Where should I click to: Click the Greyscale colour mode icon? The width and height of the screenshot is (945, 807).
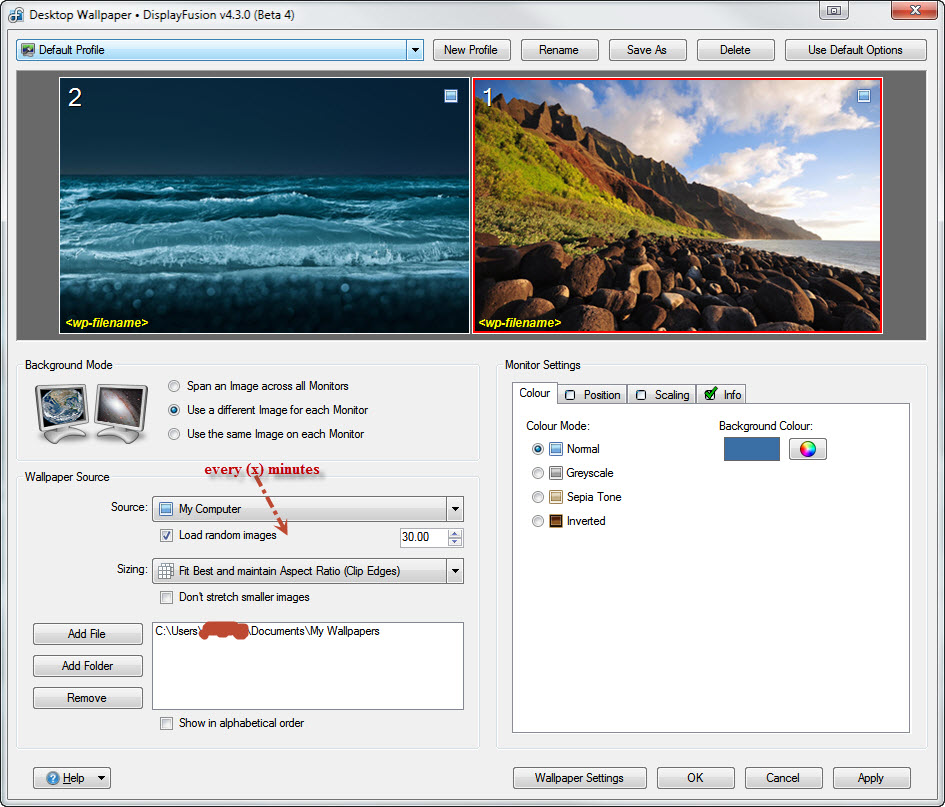(x=556, y=473)
